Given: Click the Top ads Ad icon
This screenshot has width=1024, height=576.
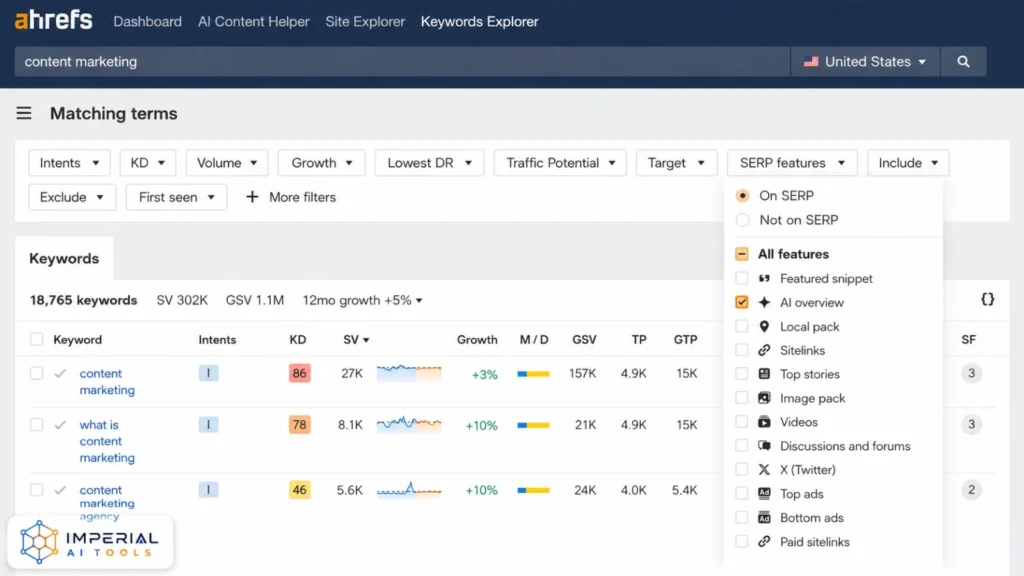Looking at the screenshot, I should pyautogui.click(x=764, y=494).
